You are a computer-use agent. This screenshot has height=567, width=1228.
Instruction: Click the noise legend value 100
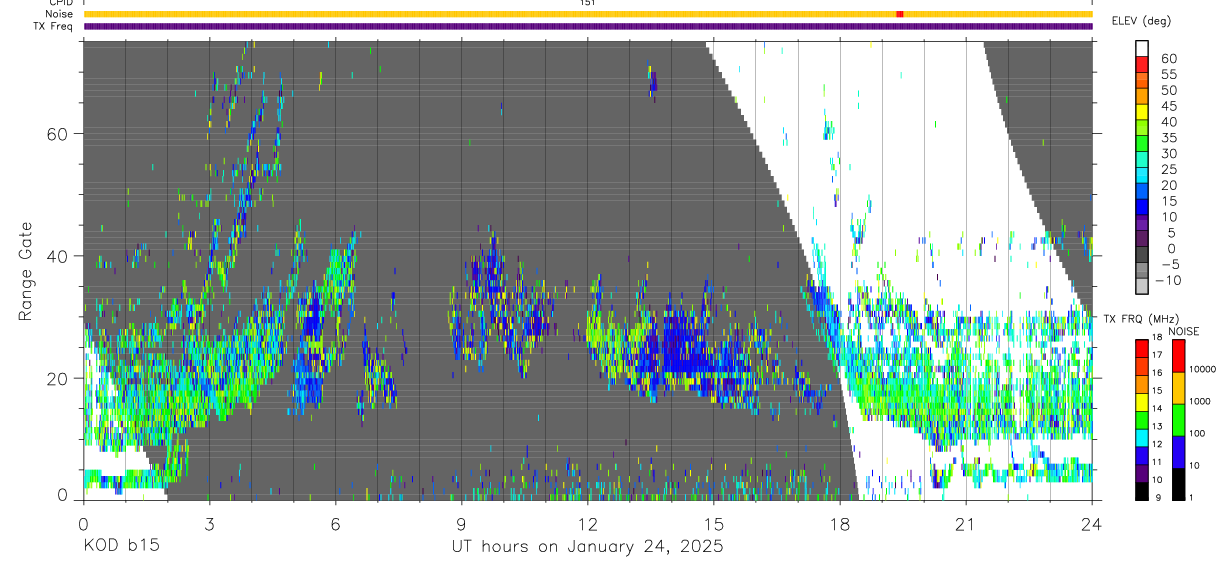[x=1197, y=434]
